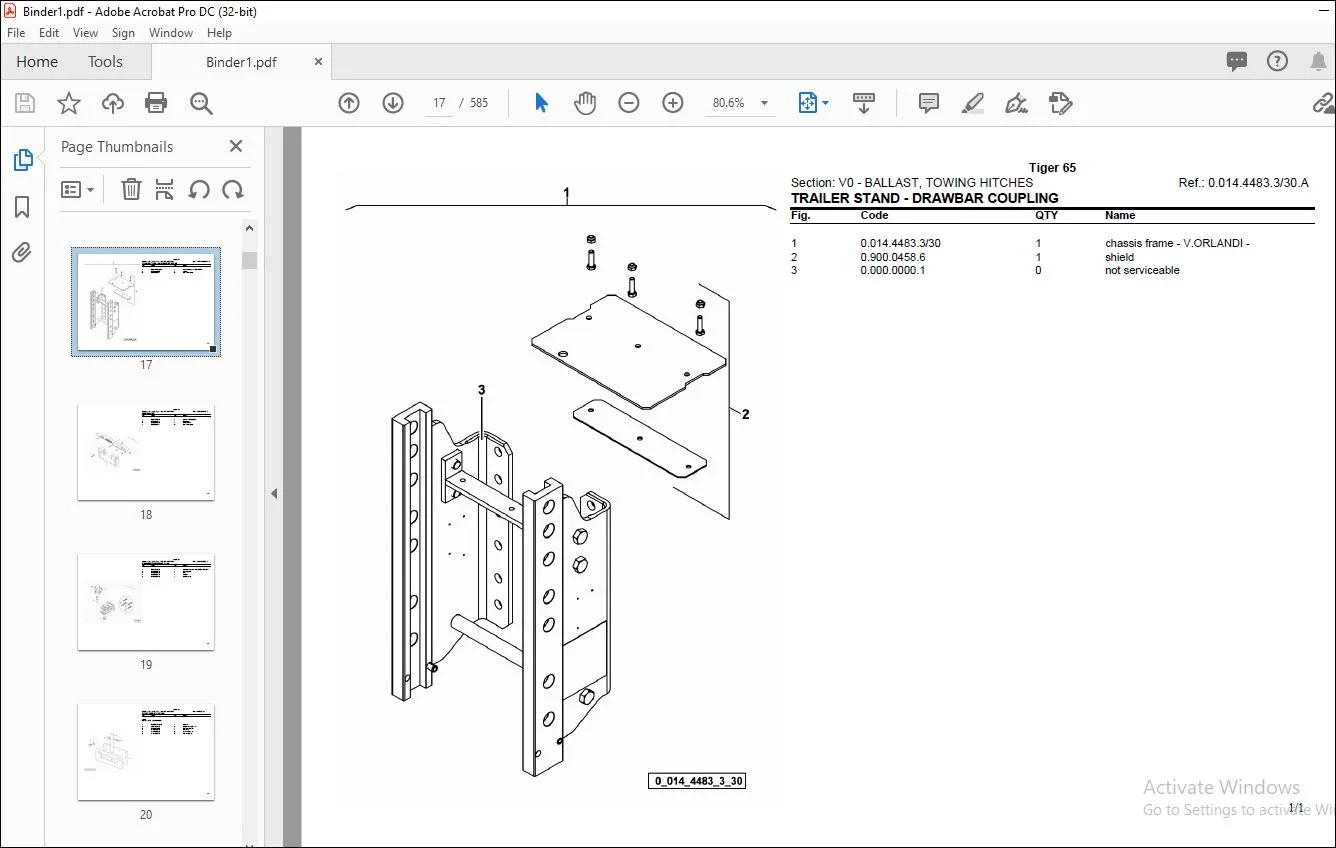This screenshot has width=1336, height=848.
Task: Open the find text magnifier tool
Action: click(x=201, y=103)
